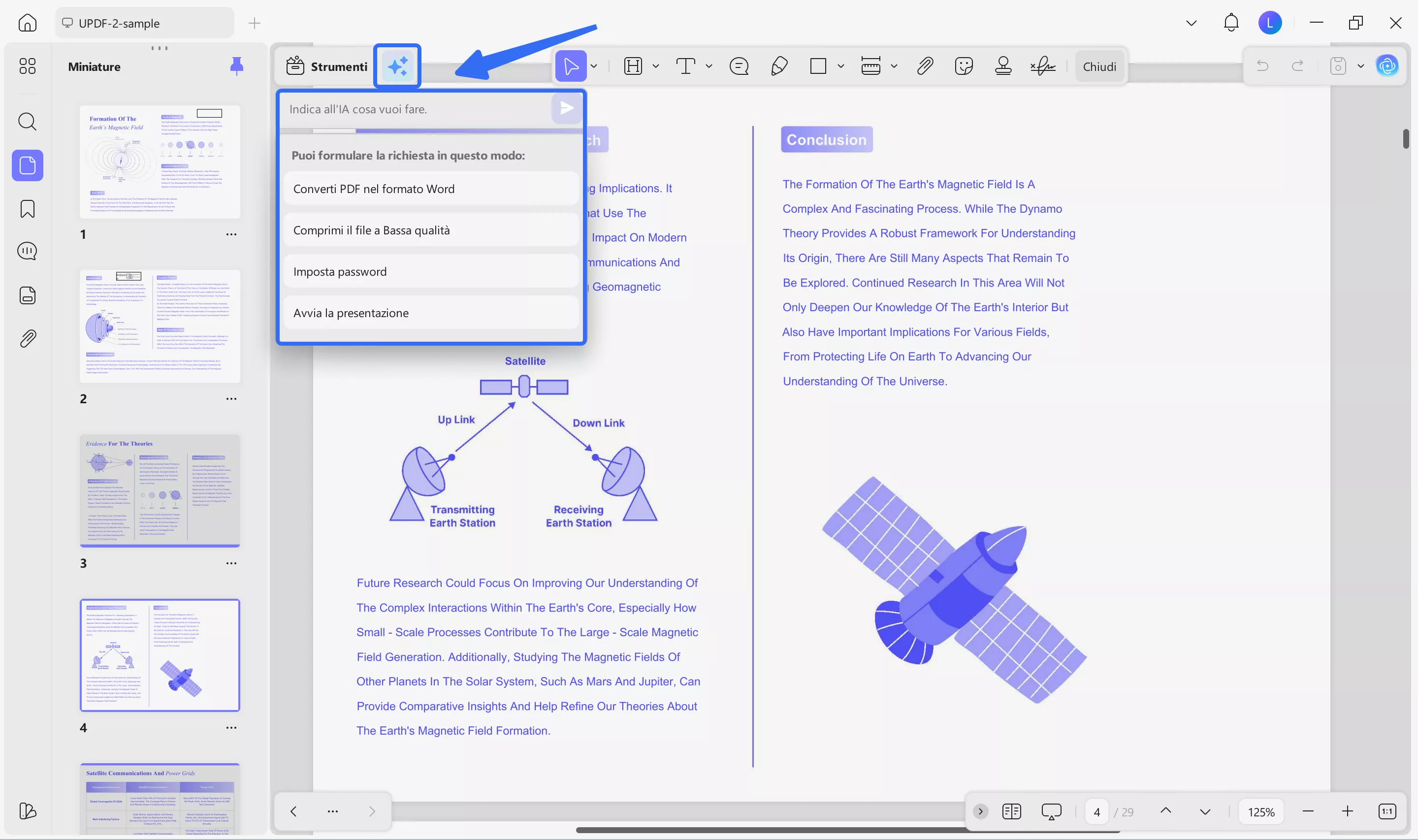Screen dimensions: 1418x840
Task: Expand the text tool dropdown arrow
Action: [x=709, y=66]
